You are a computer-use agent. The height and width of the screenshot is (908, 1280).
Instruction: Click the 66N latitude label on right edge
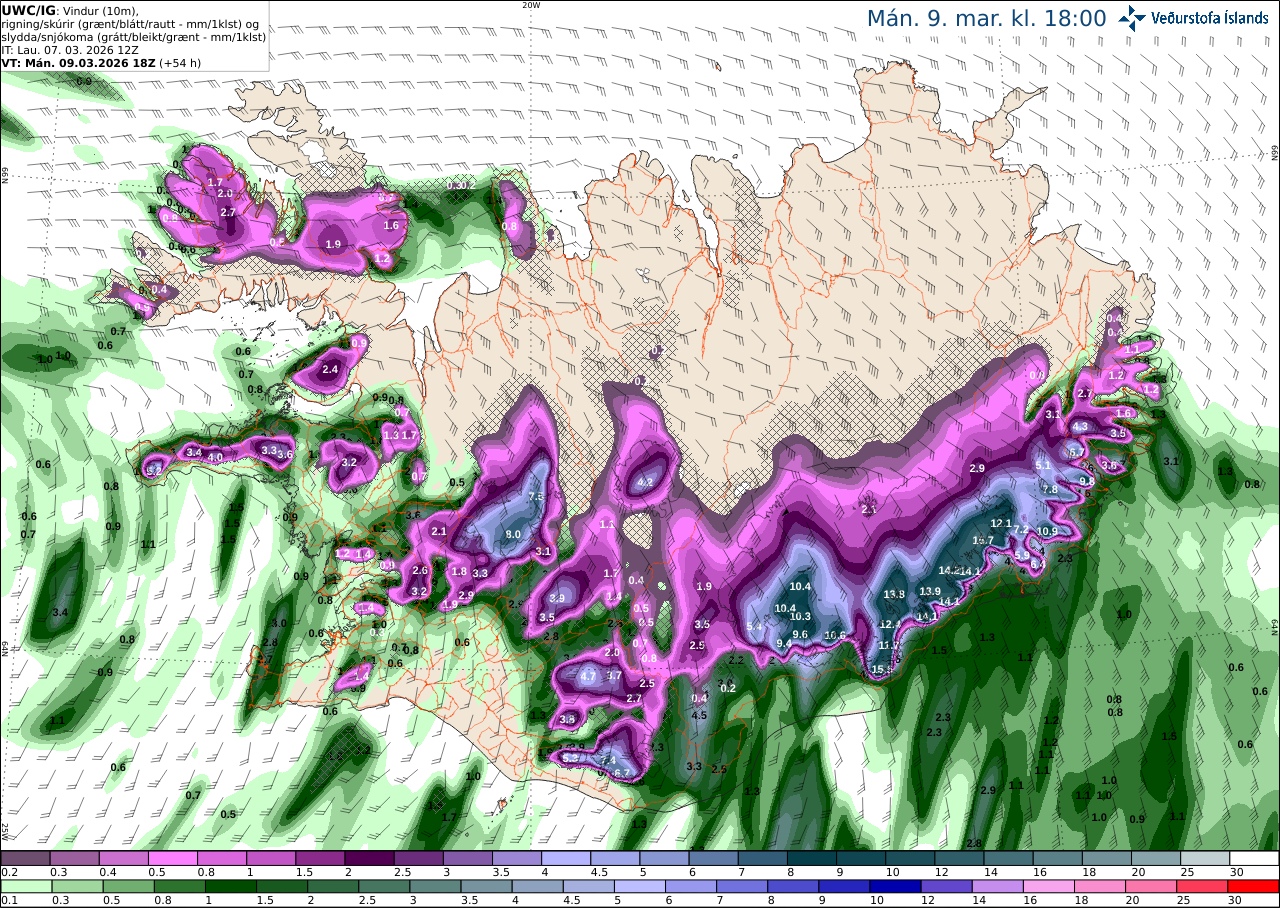(x=1275, y=152)
